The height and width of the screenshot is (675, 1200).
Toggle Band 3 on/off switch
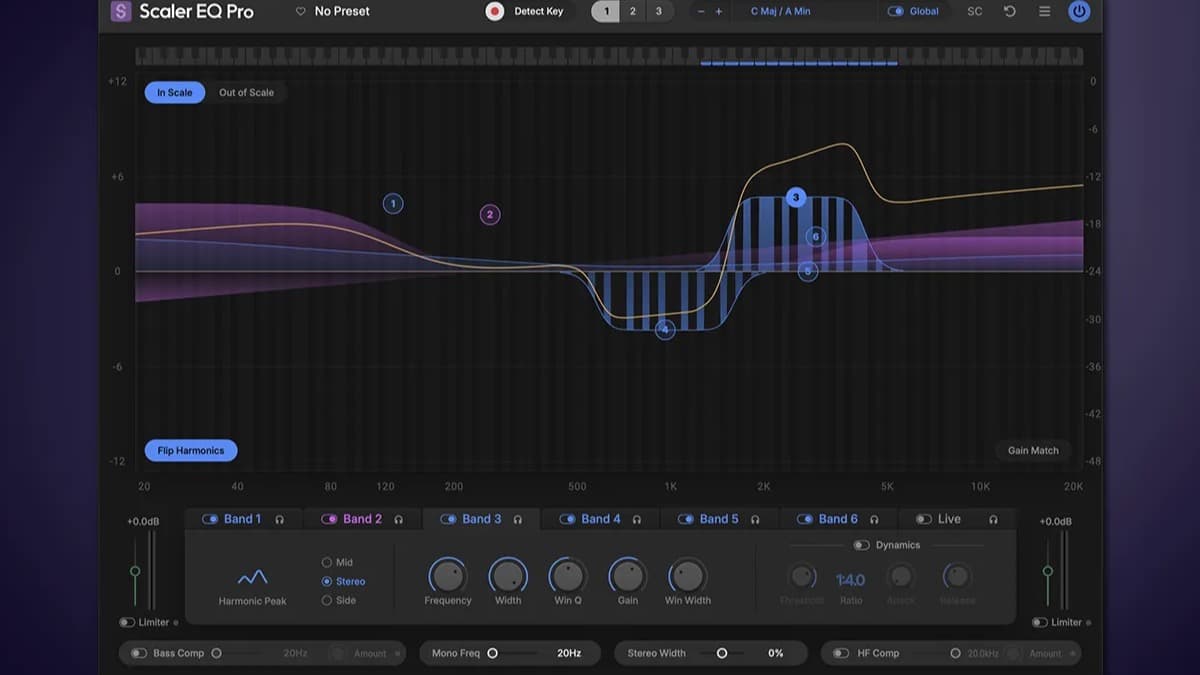(448, 519)
